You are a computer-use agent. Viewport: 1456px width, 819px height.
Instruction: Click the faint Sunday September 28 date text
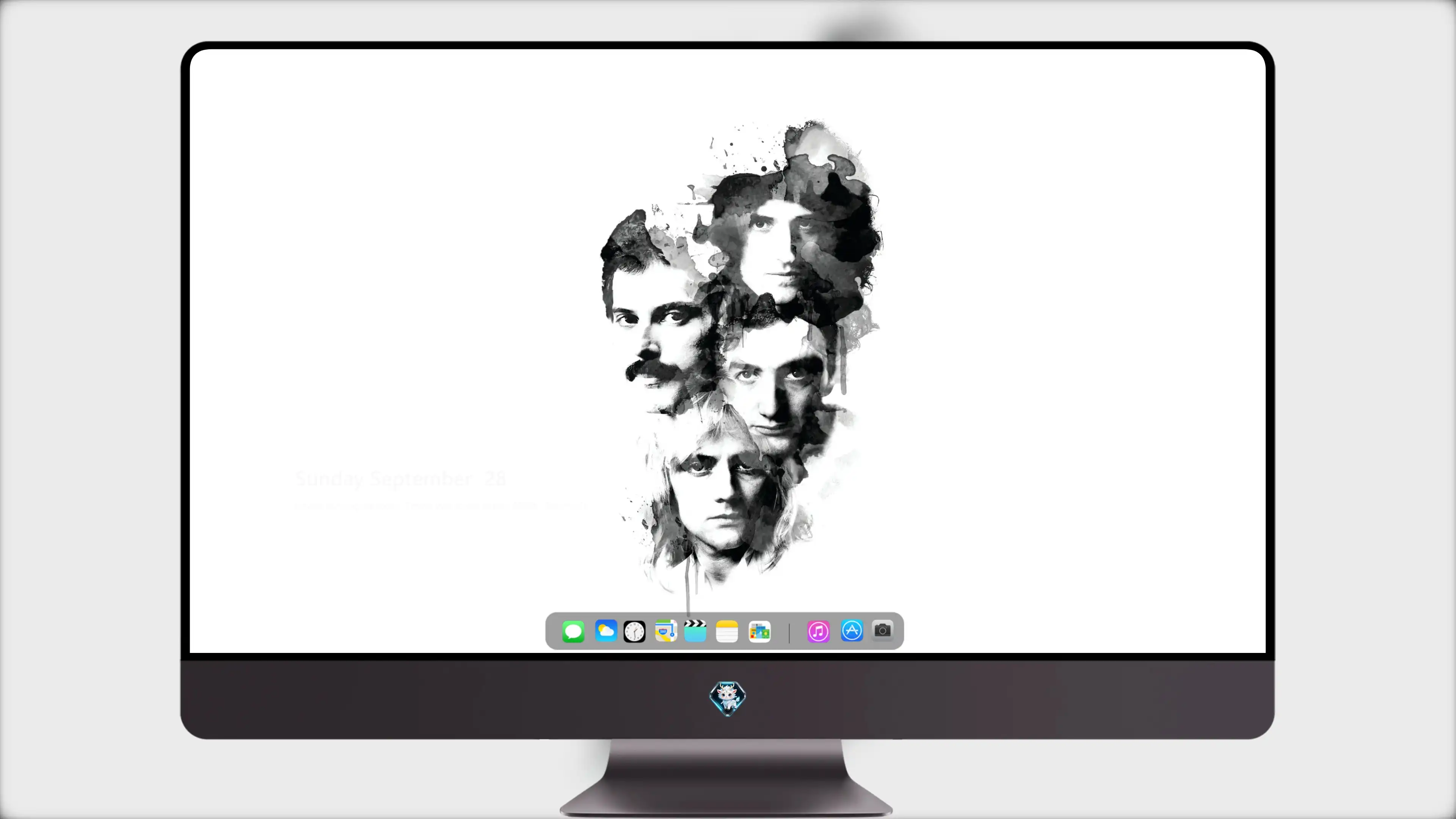click(400, 479)
